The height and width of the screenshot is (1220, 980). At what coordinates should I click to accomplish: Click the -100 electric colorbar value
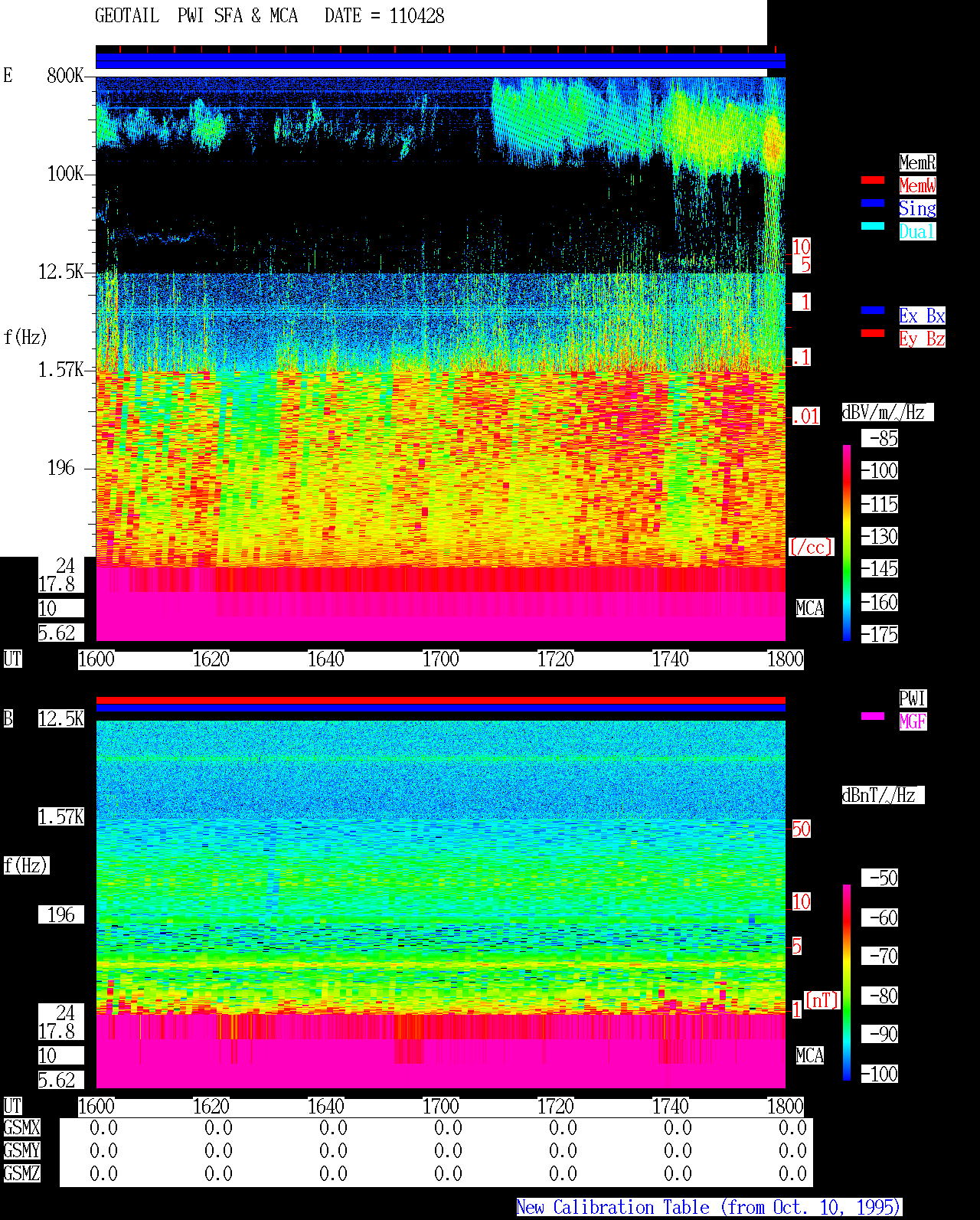pos(880,470)
